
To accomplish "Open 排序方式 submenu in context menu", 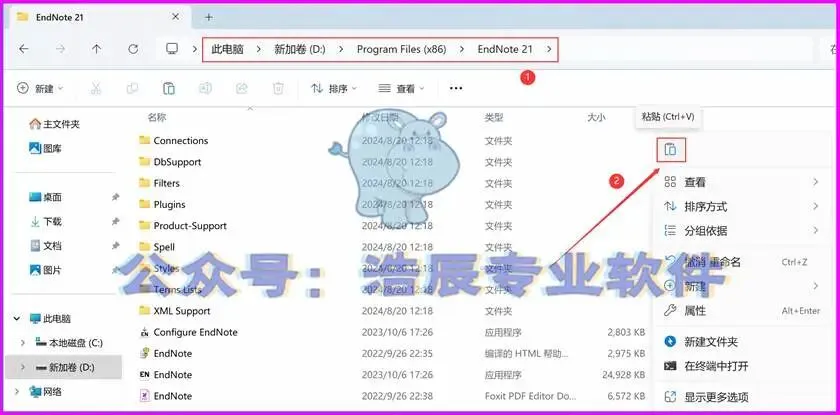I will tap(742, 206).
